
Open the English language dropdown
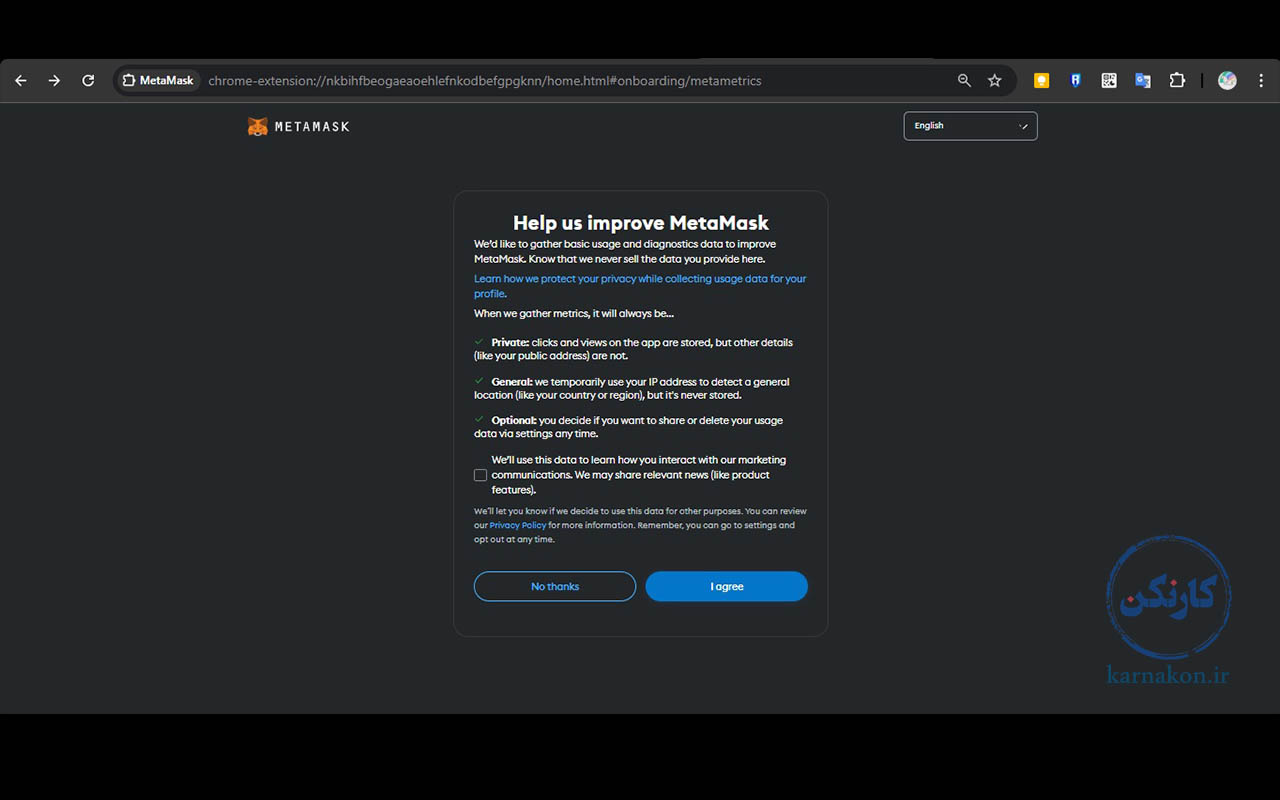[970, 126]
